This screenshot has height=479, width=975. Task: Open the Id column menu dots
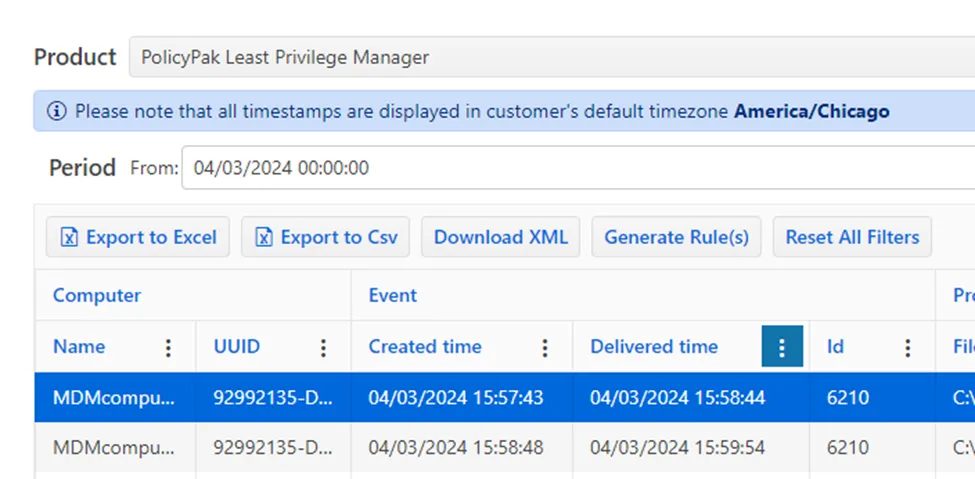[x=908, y=347]
